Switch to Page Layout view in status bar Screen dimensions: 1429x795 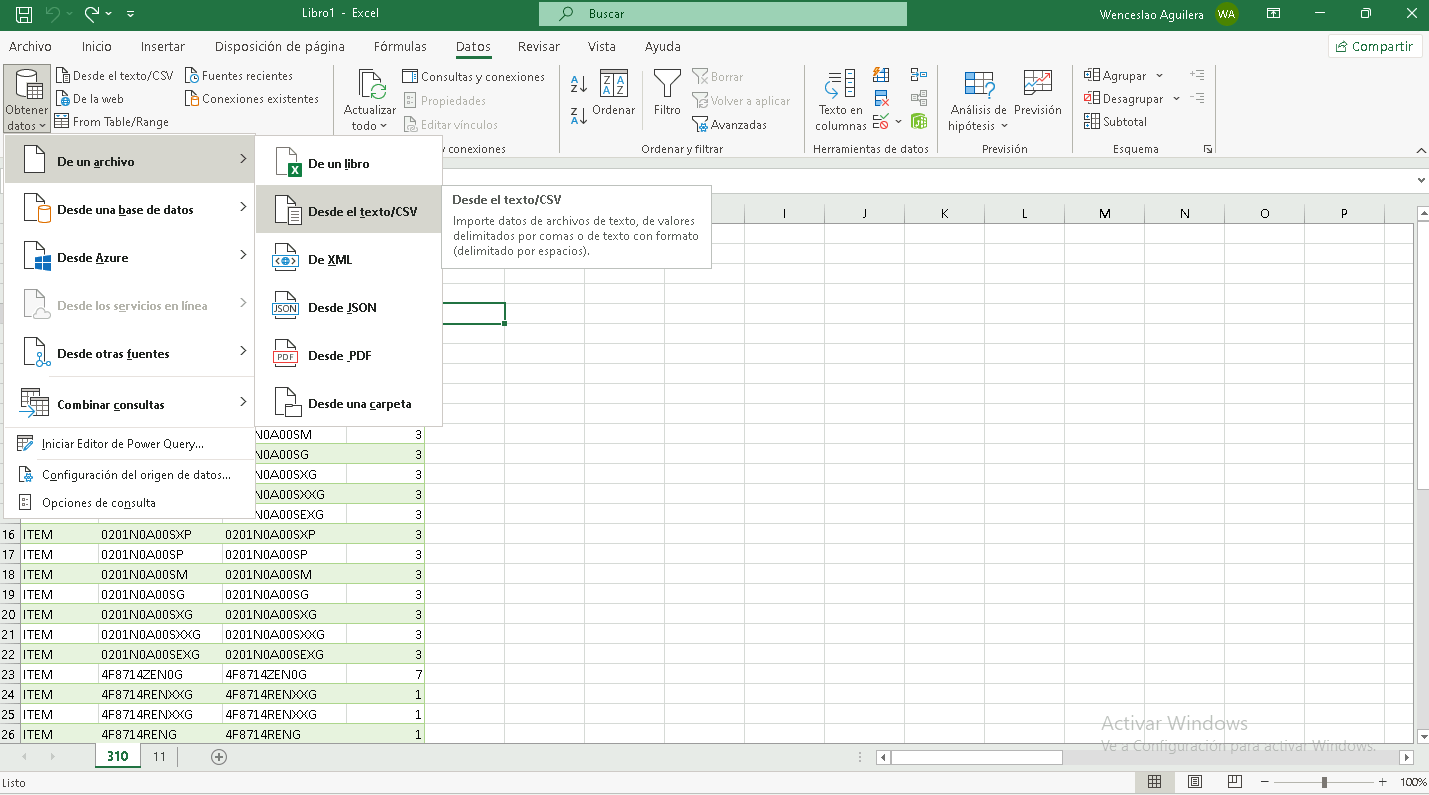1194,782
